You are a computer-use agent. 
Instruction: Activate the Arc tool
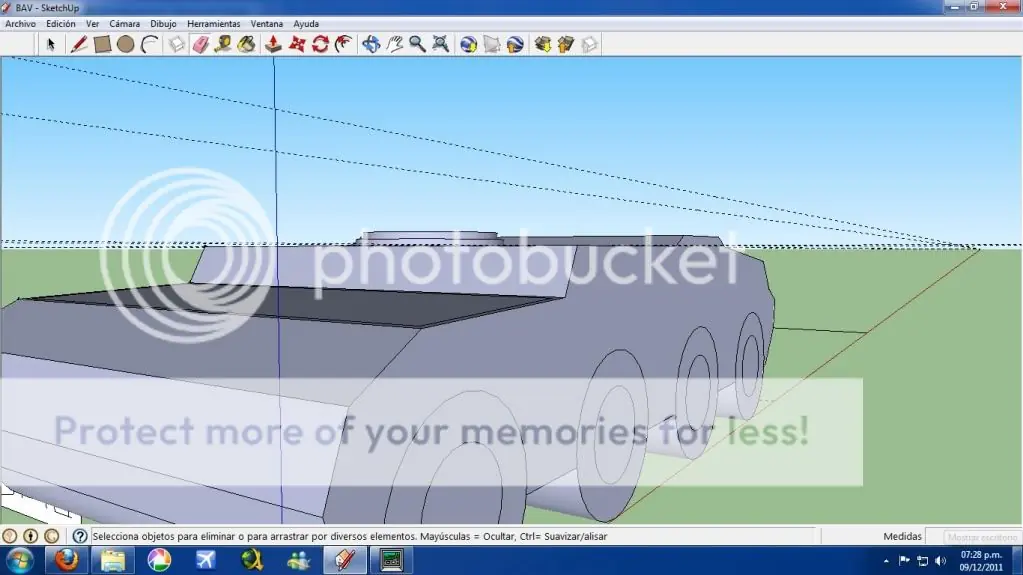click(150, 44)
